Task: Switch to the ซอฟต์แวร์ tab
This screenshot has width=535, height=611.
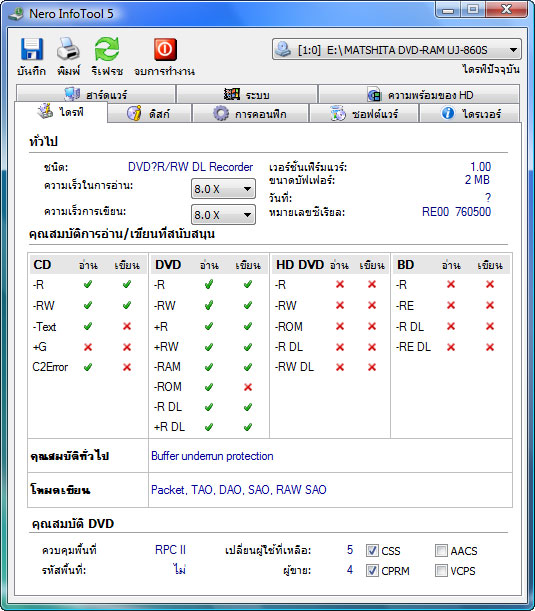Action: click(364, 113)
